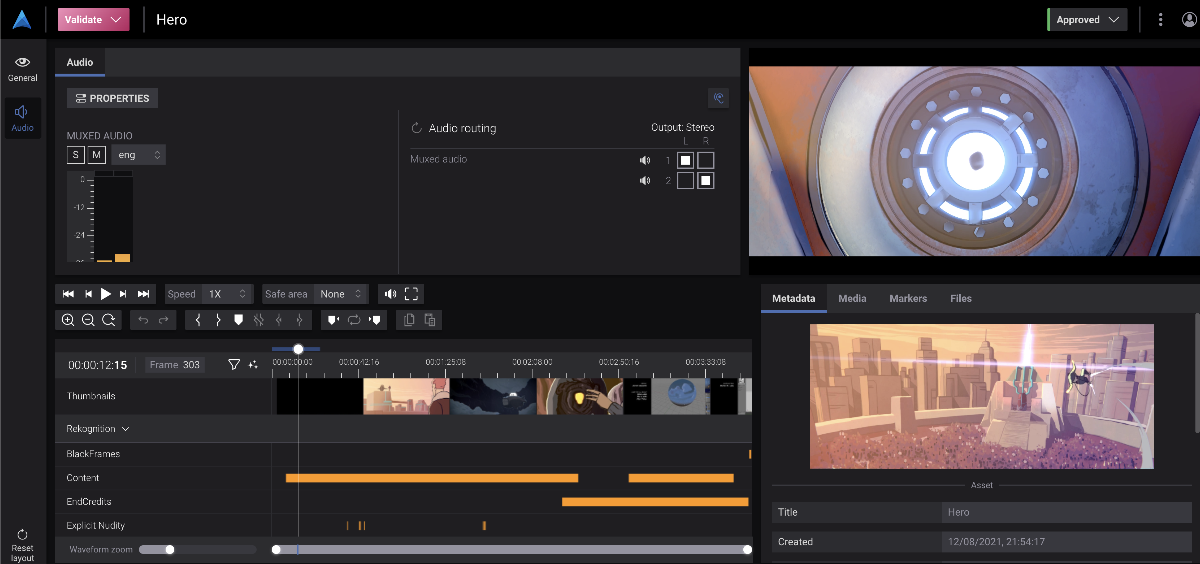Image resolution: width=1200 pixels, height=564 pixels.
Task: Click the BlackFrames track label
Action: pyautogui.click(x=93, y=454)
